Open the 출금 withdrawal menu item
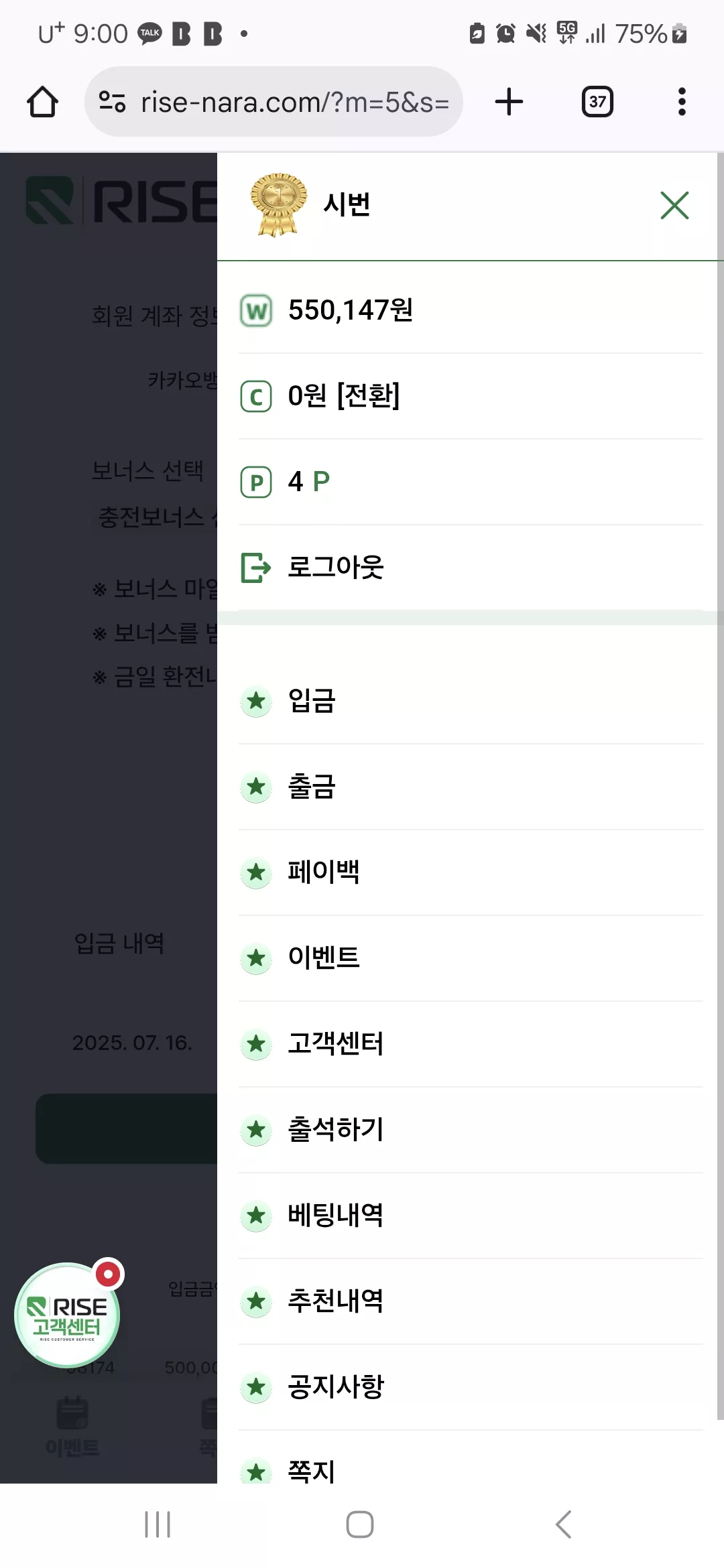Image resolution: width=724 pixels, height=1568 pixels. [471, 787]
